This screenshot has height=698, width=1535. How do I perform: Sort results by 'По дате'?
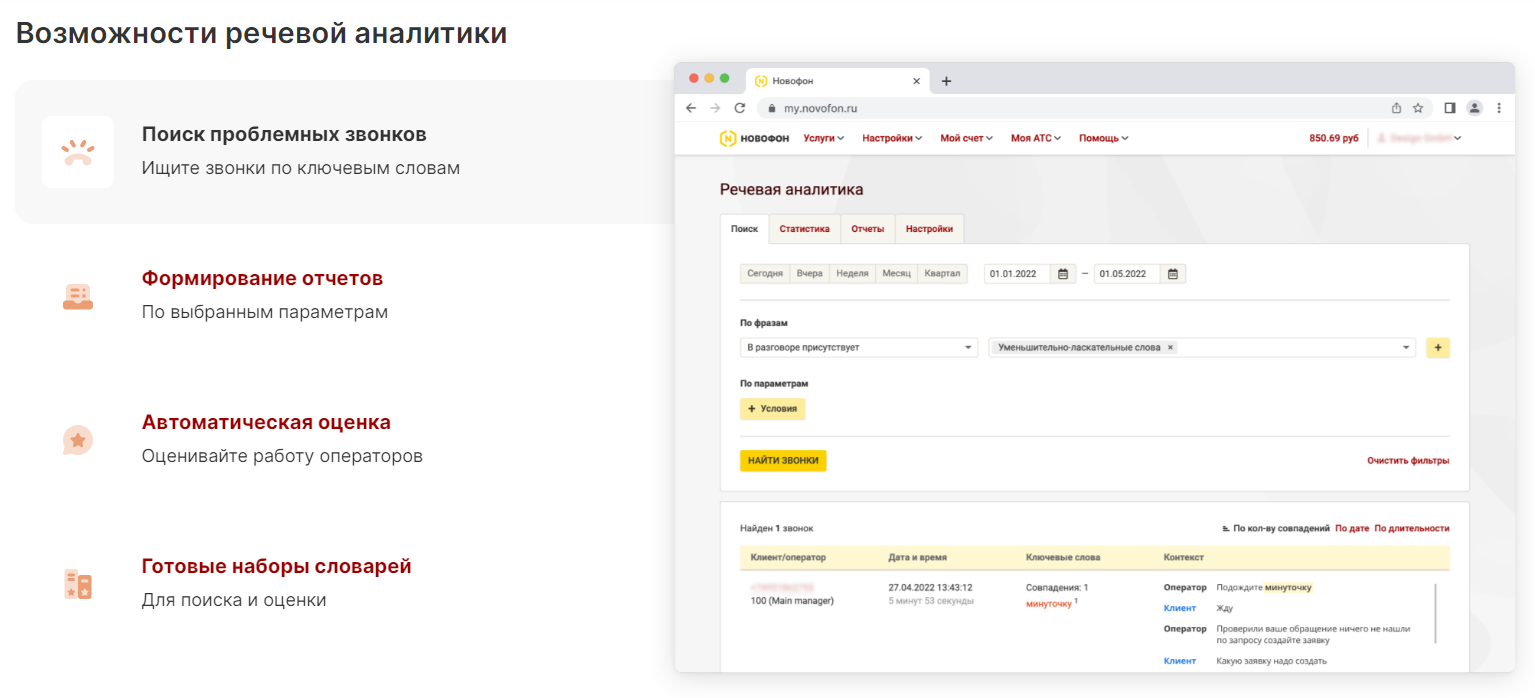(x=1351, y=528)
